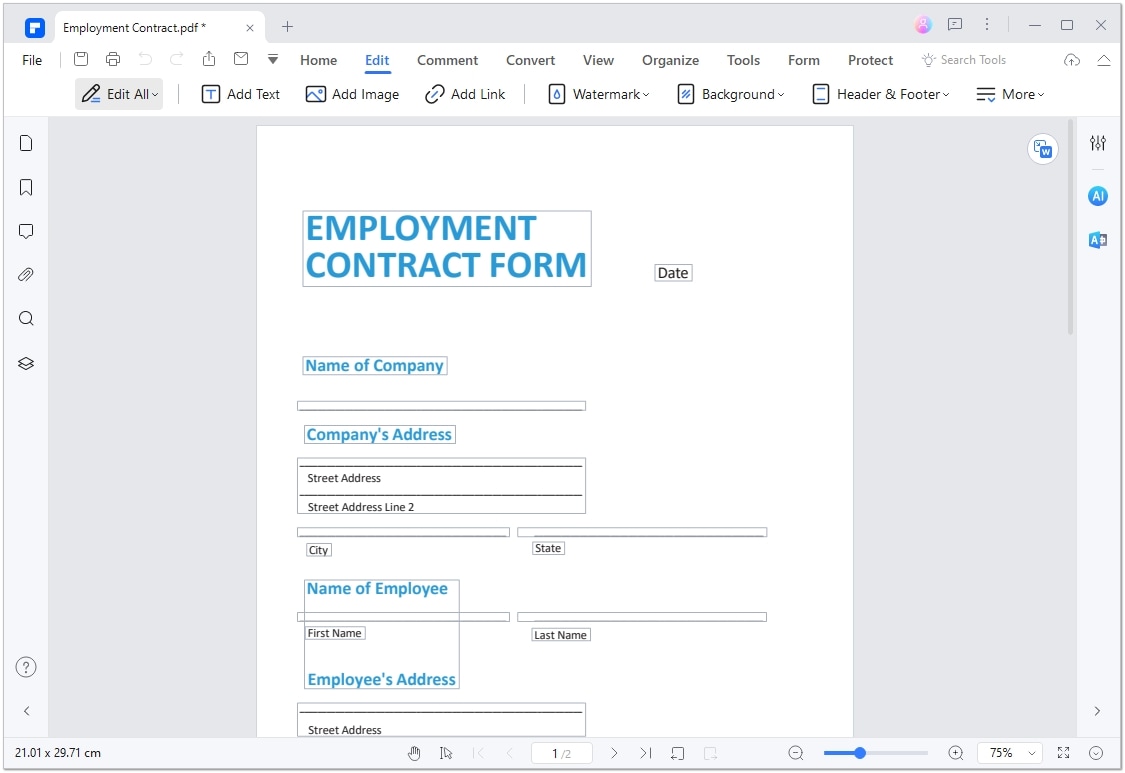This screenshot has width=1125, height=773.
Task: Click the page number input field
Action: coord(562,753)
